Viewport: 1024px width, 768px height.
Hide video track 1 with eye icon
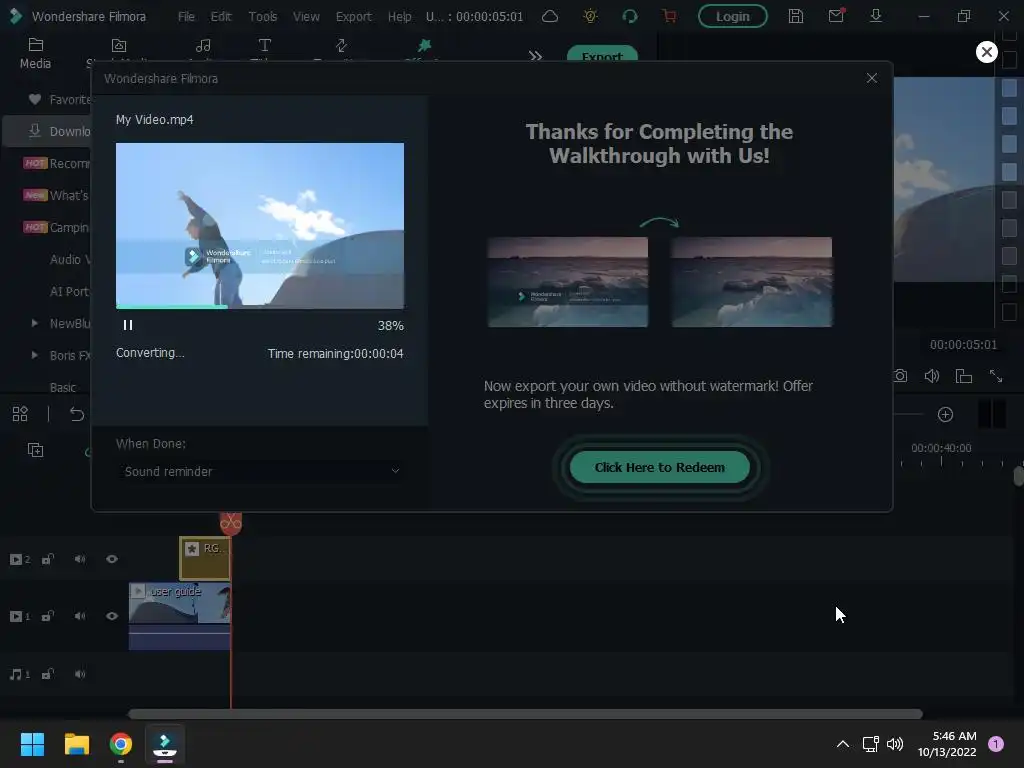[112, 616]
